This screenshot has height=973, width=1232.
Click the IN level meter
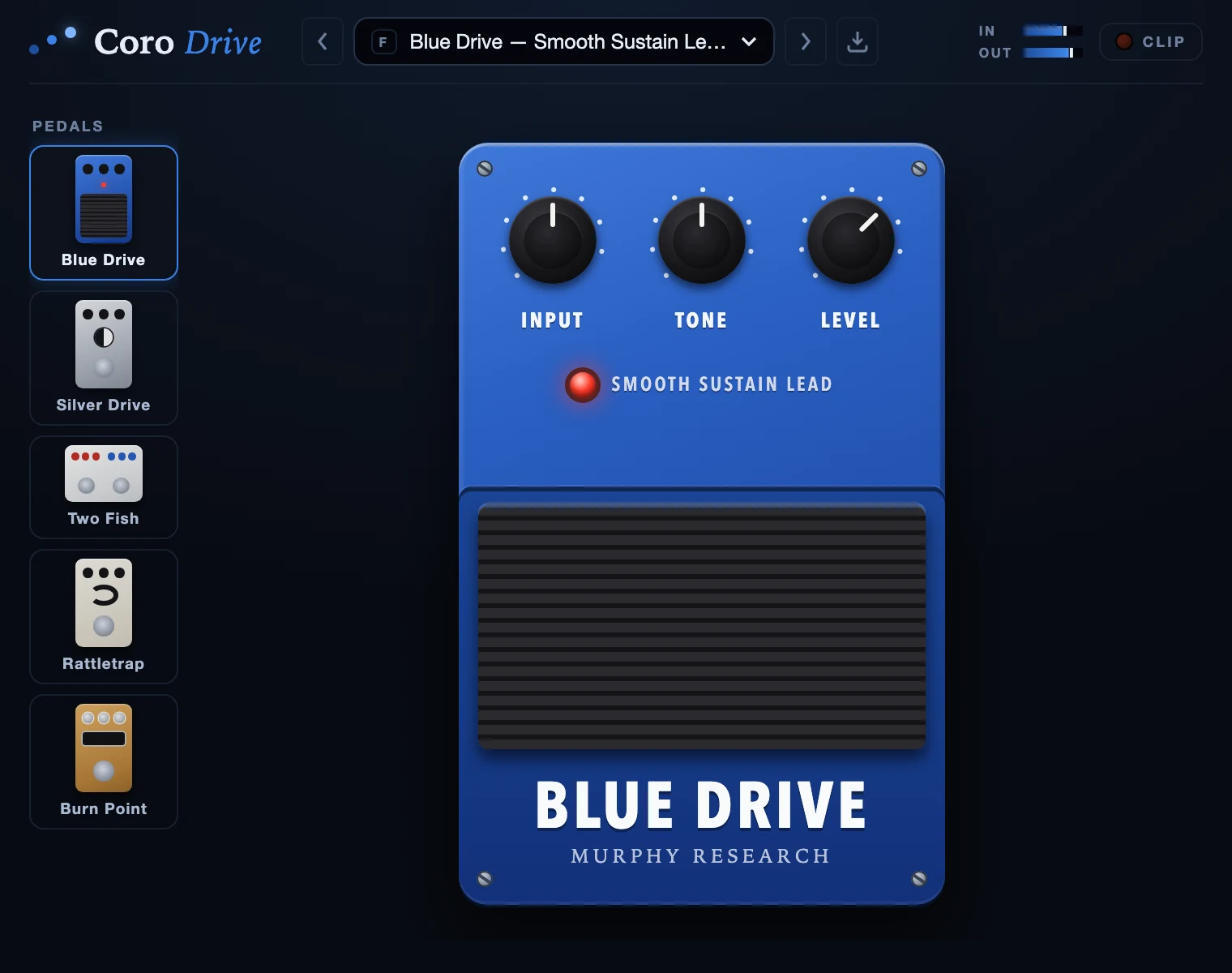pyautogui.click(x=1052, y=31)
